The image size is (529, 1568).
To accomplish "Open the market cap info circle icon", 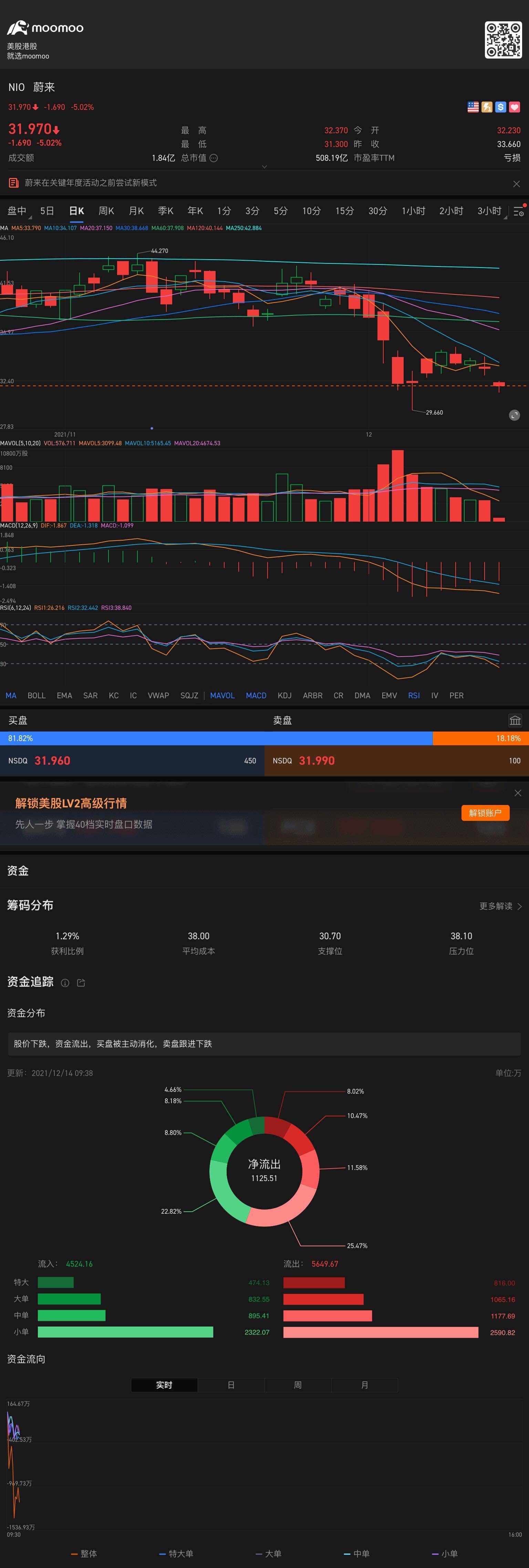I will pos(214,158).
